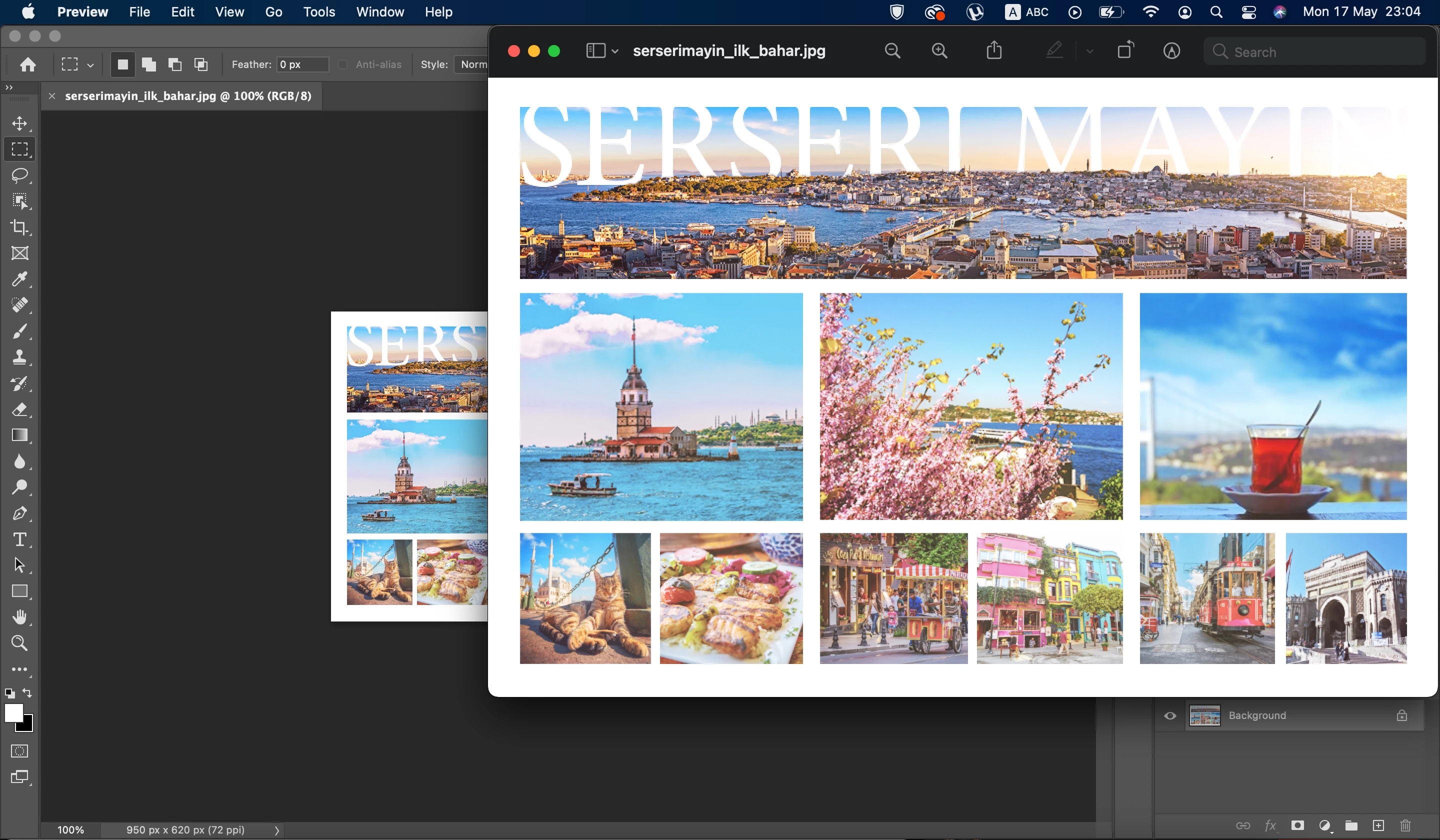1440x840 pixels.
Task: Expand the Preview sidebar view dropdown
Action: coord(615,51)
